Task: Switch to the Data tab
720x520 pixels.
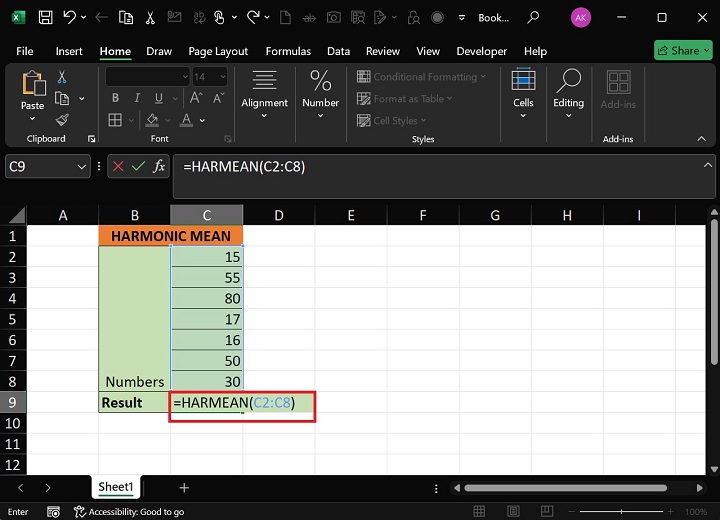Action: [x=338, y=51]
